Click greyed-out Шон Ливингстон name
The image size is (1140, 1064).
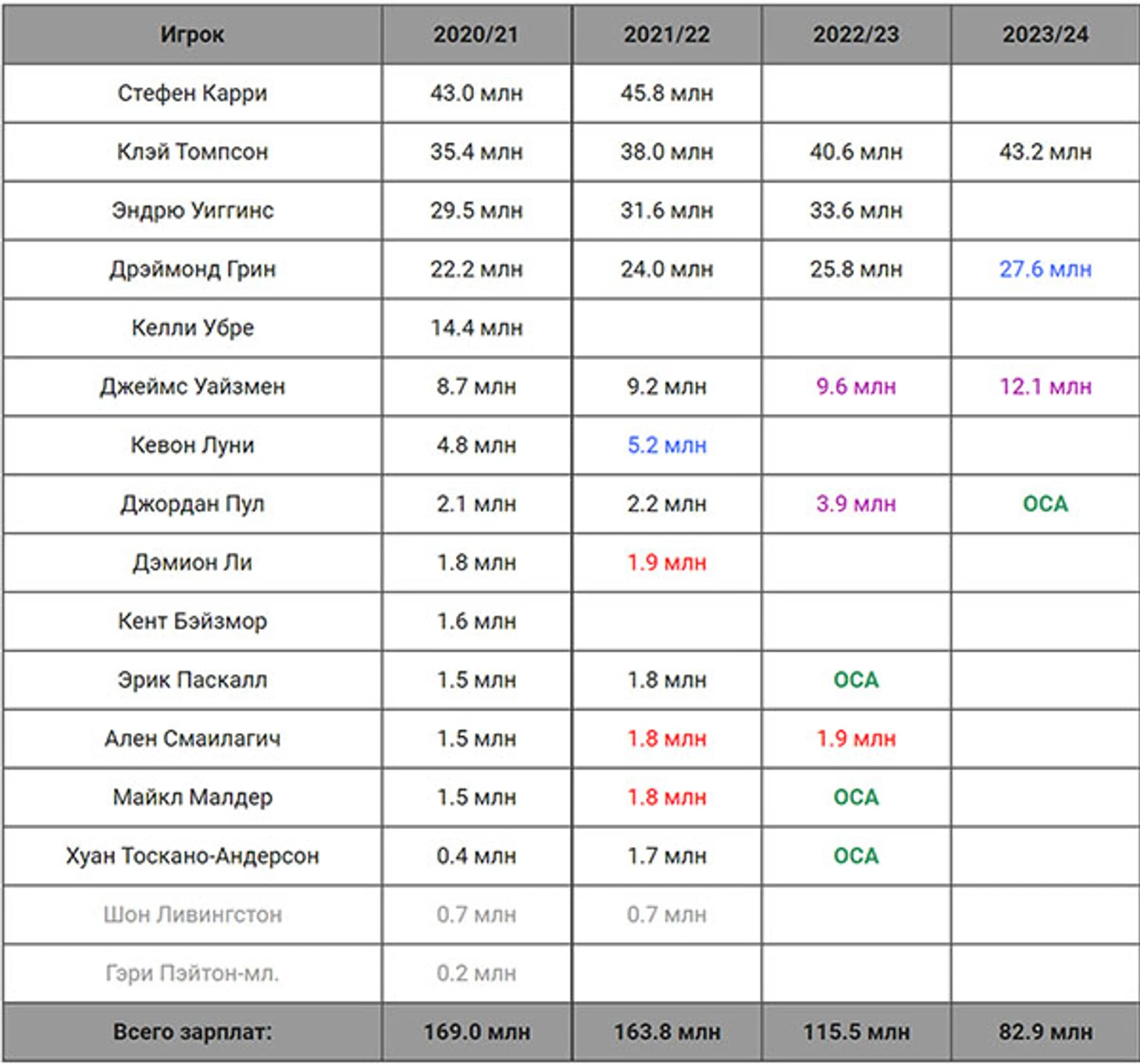(192, 914)
